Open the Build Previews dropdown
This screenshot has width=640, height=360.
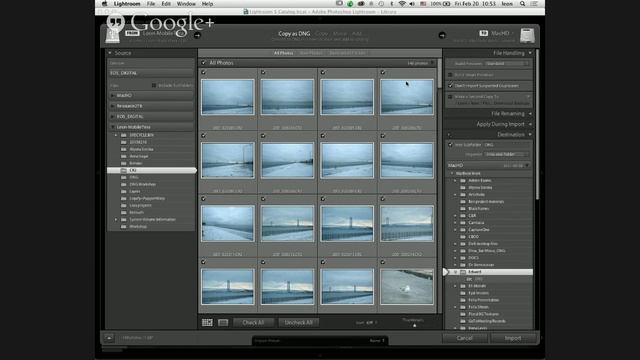507,64
